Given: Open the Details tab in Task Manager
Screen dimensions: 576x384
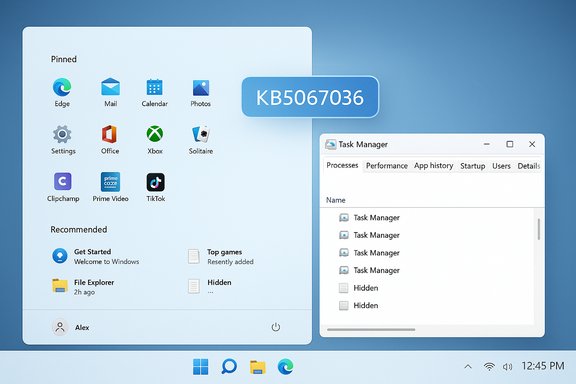Looking at the screenshot, I should [529, 166].
